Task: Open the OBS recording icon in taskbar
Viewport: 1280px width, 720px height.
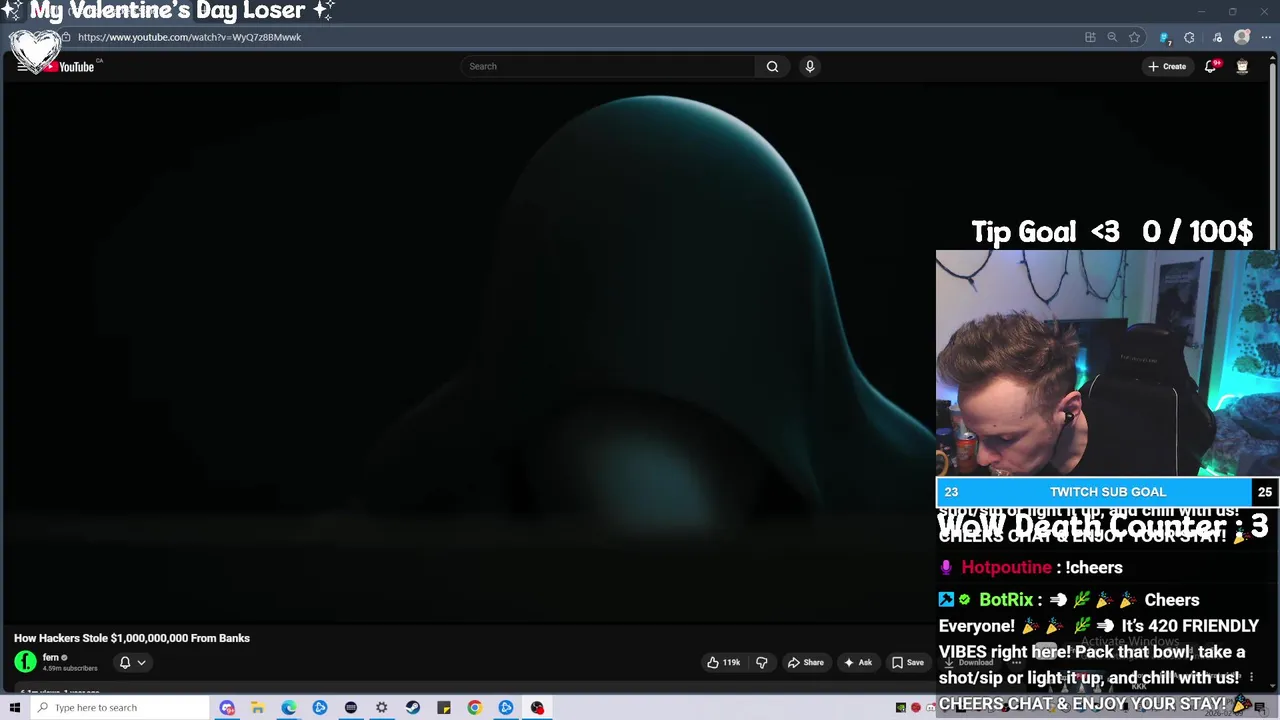Action: pos(536,707)
